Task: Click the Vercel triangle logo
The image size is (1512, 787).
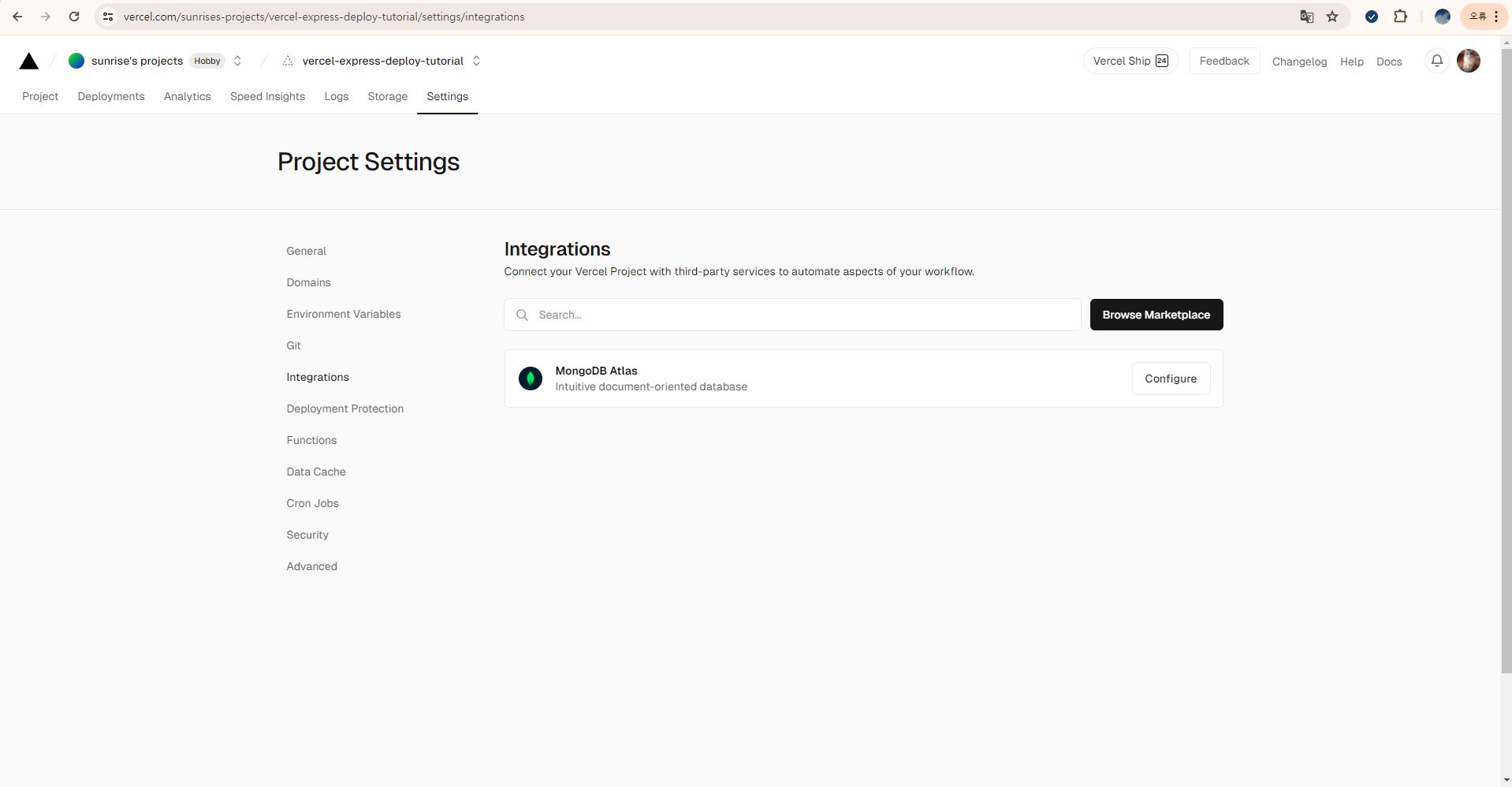Action: [29, 61]
